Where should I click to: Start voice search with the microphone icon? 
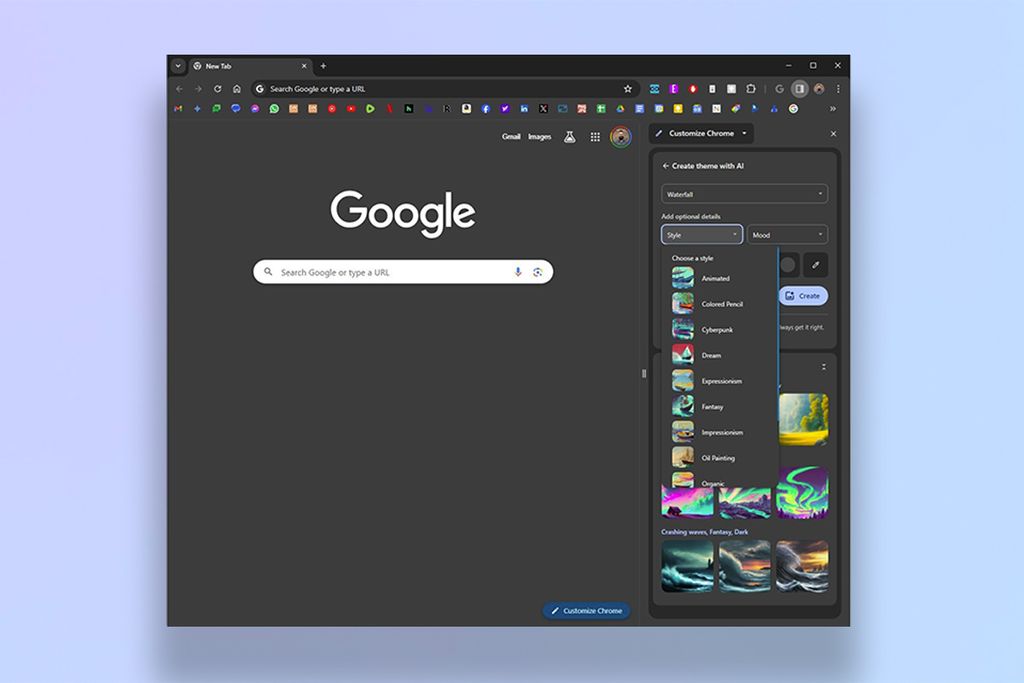click(x=518, y=271)
